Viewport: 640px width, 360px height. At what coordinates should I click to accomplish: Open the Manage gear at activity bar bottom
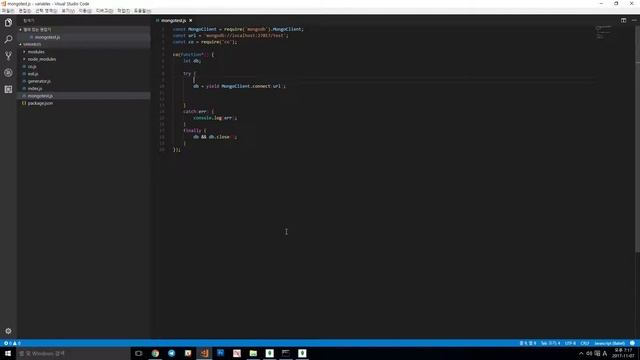(x=8, y=331)
